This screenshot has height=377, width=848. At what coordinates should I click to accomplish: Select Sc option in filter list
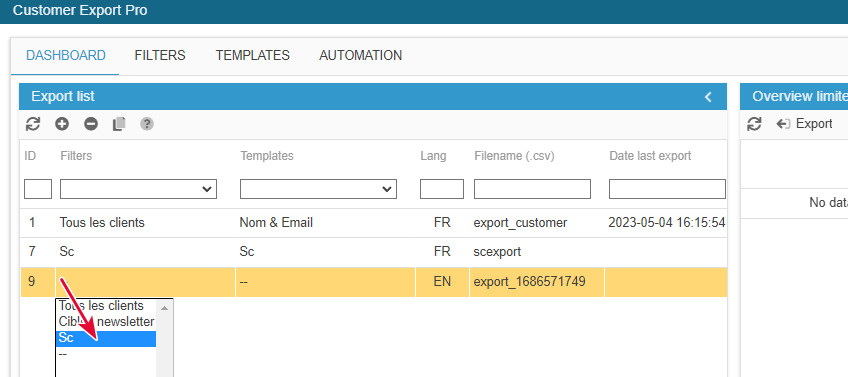coord(106,338)
